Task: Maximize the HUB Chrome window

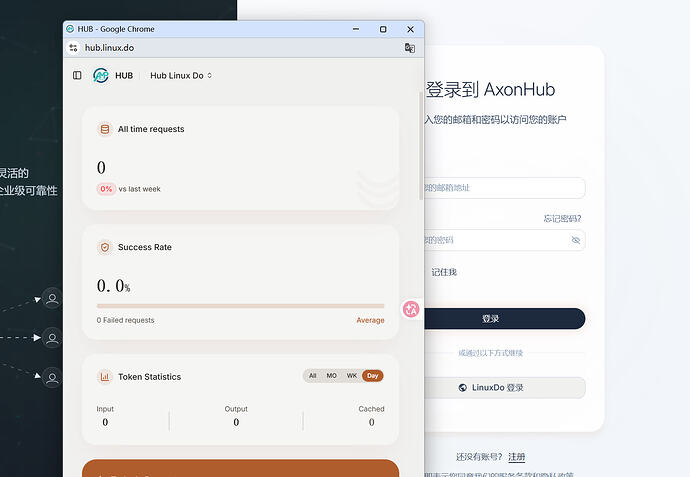Action: tap(383, 29)
